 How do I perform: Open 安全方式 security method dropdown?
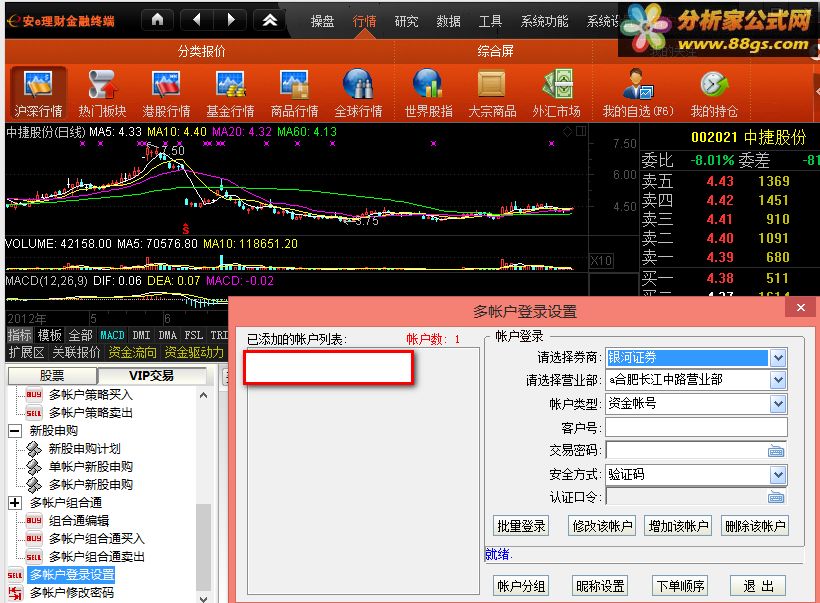pyautogui.click(x=778, y=475)
